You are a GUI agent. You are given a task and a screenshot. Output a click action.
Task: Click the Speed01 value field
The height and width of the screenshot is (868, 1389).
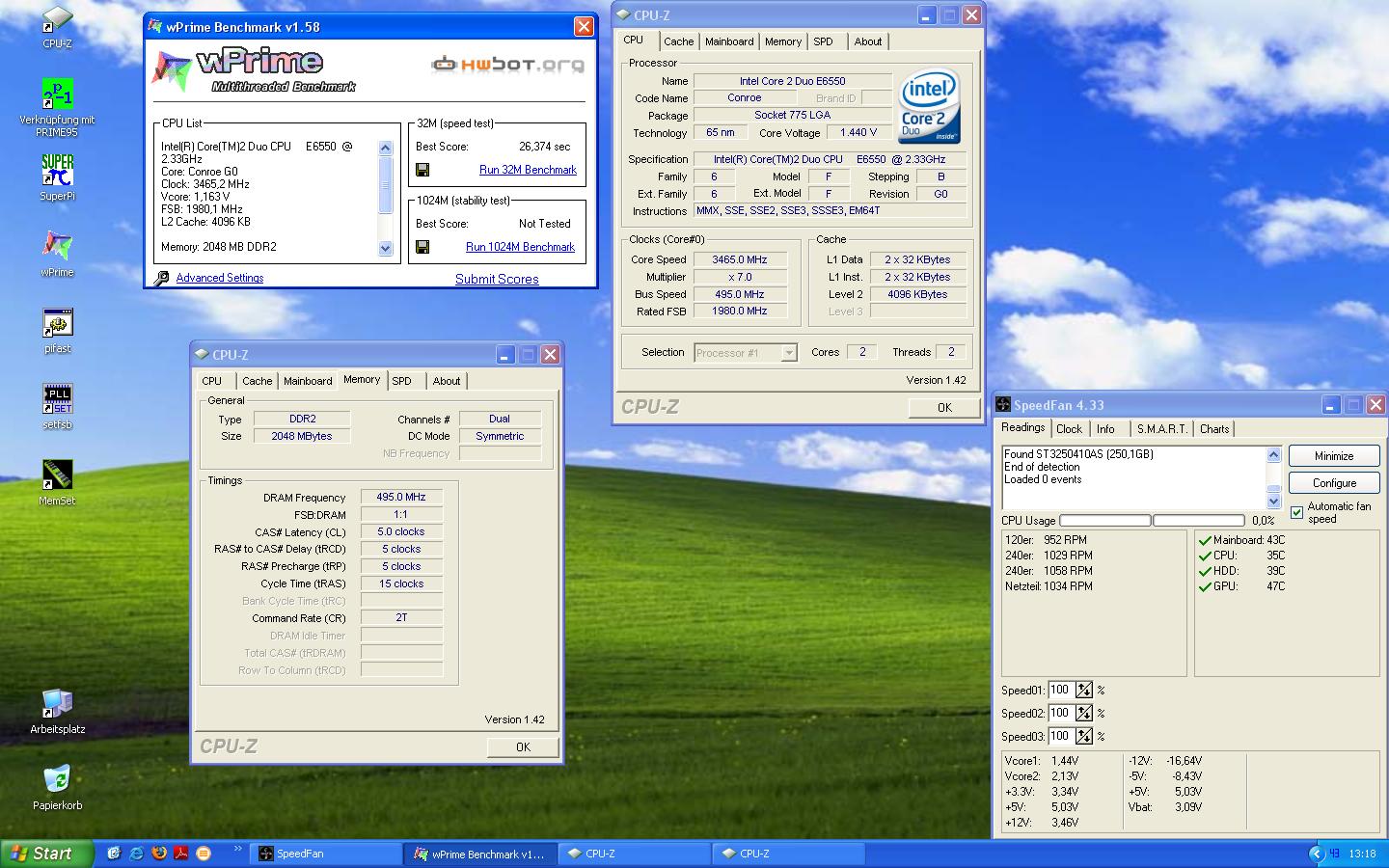[1061, 690]
